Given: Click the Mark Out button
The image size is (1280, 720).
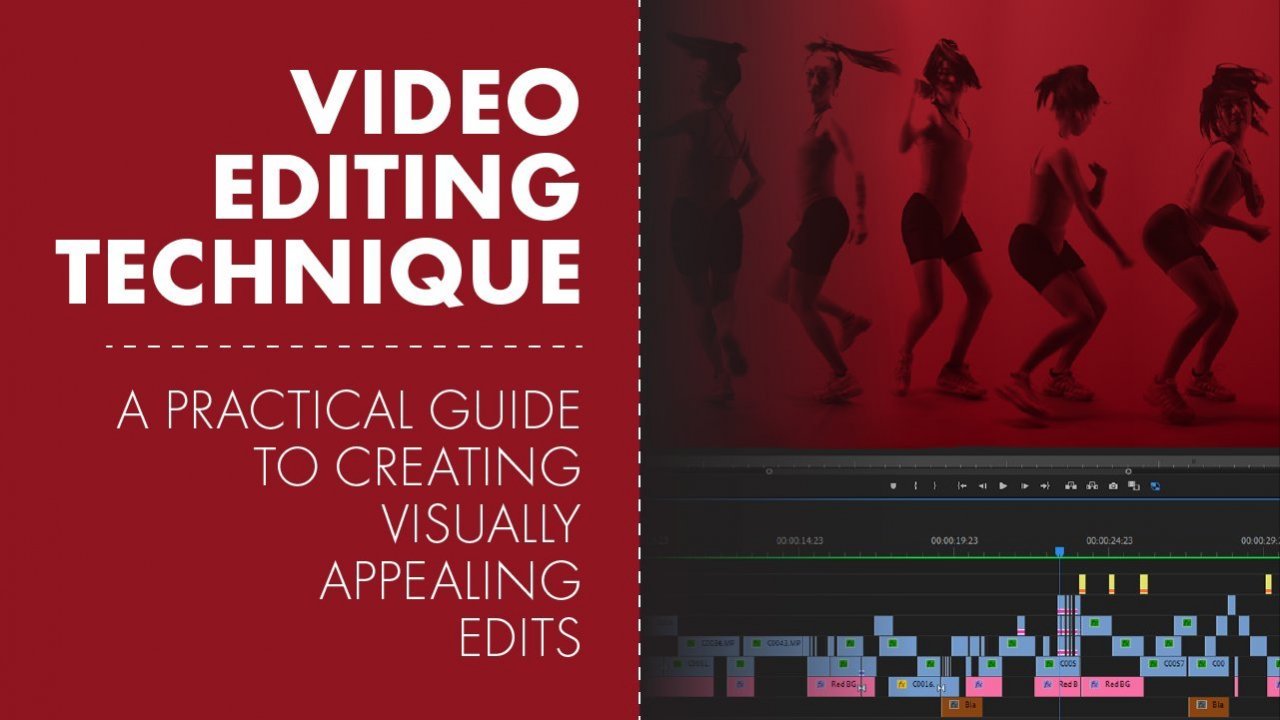Looking at the screenshot, I should tap(934, 486).
